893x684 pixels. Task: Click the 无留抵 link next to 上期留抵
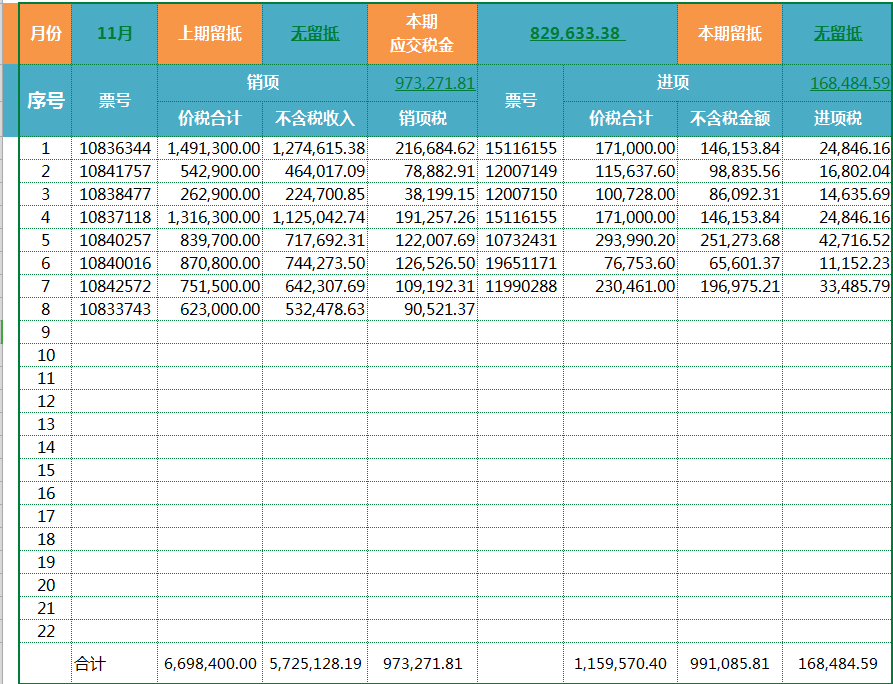click(x=315, y=34)
